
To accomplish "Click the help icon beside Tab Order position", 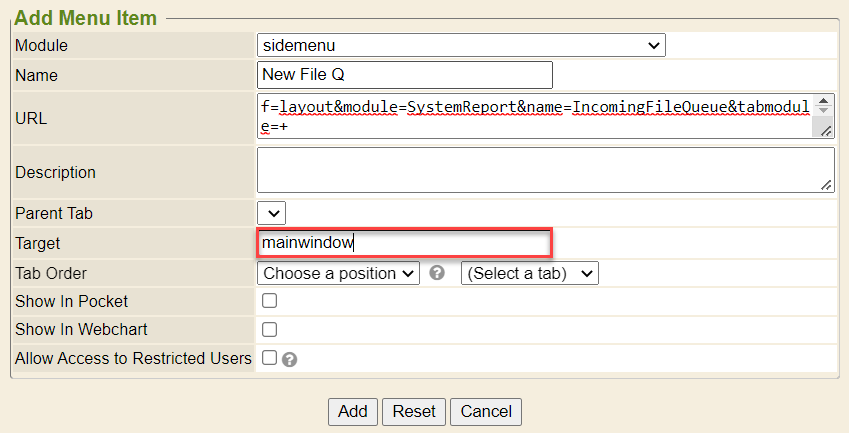I will [437, 273].
